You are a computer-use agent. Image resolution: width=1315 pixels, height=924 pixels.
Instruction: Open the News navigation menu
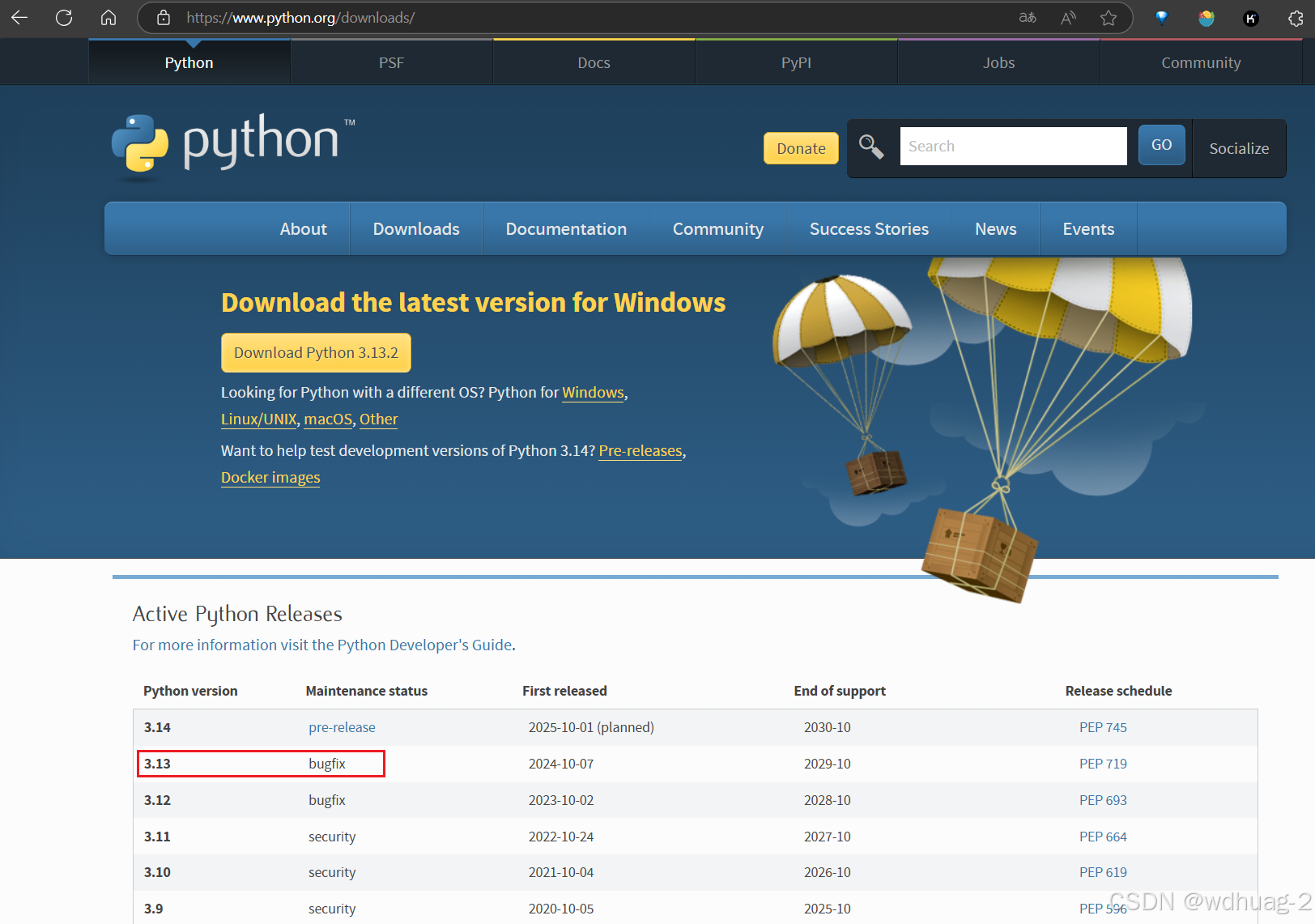995,229
